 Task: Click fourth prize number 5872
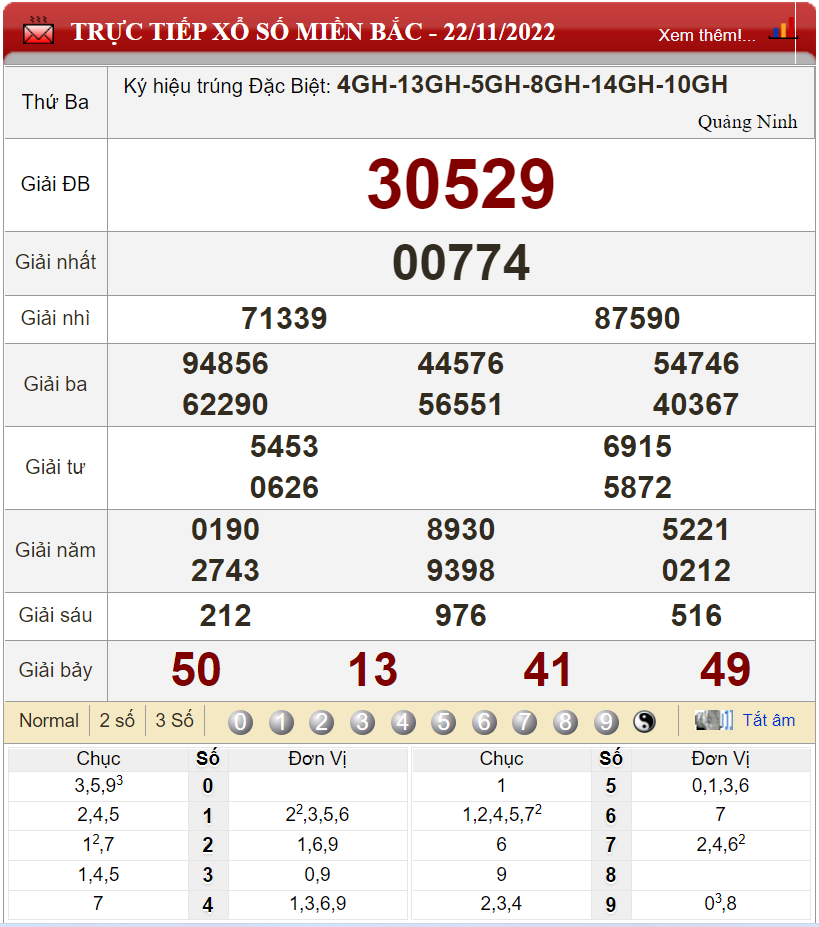tap(637, 488)
